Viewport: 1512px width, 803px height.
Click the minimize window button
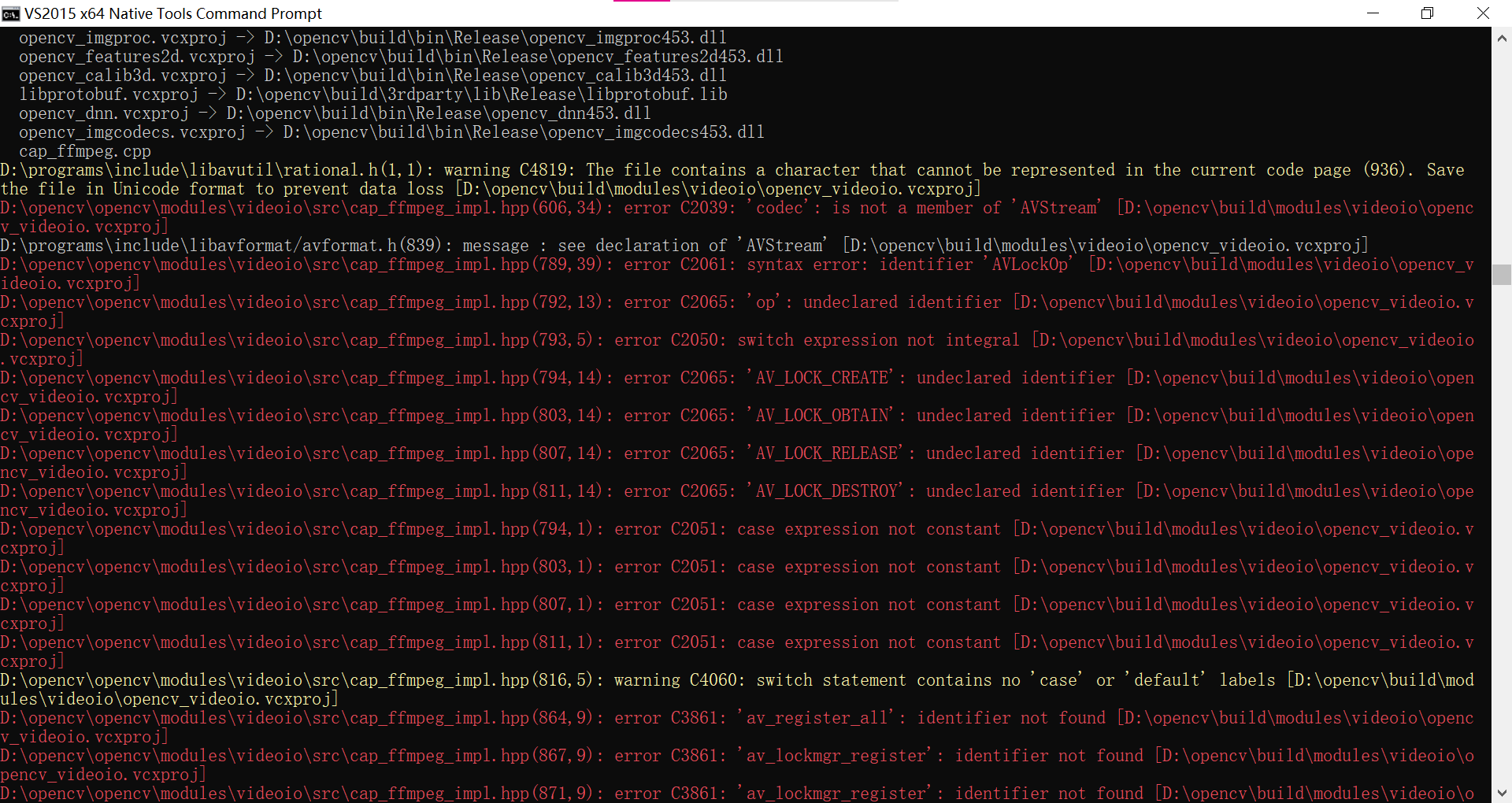(1373, 13)
